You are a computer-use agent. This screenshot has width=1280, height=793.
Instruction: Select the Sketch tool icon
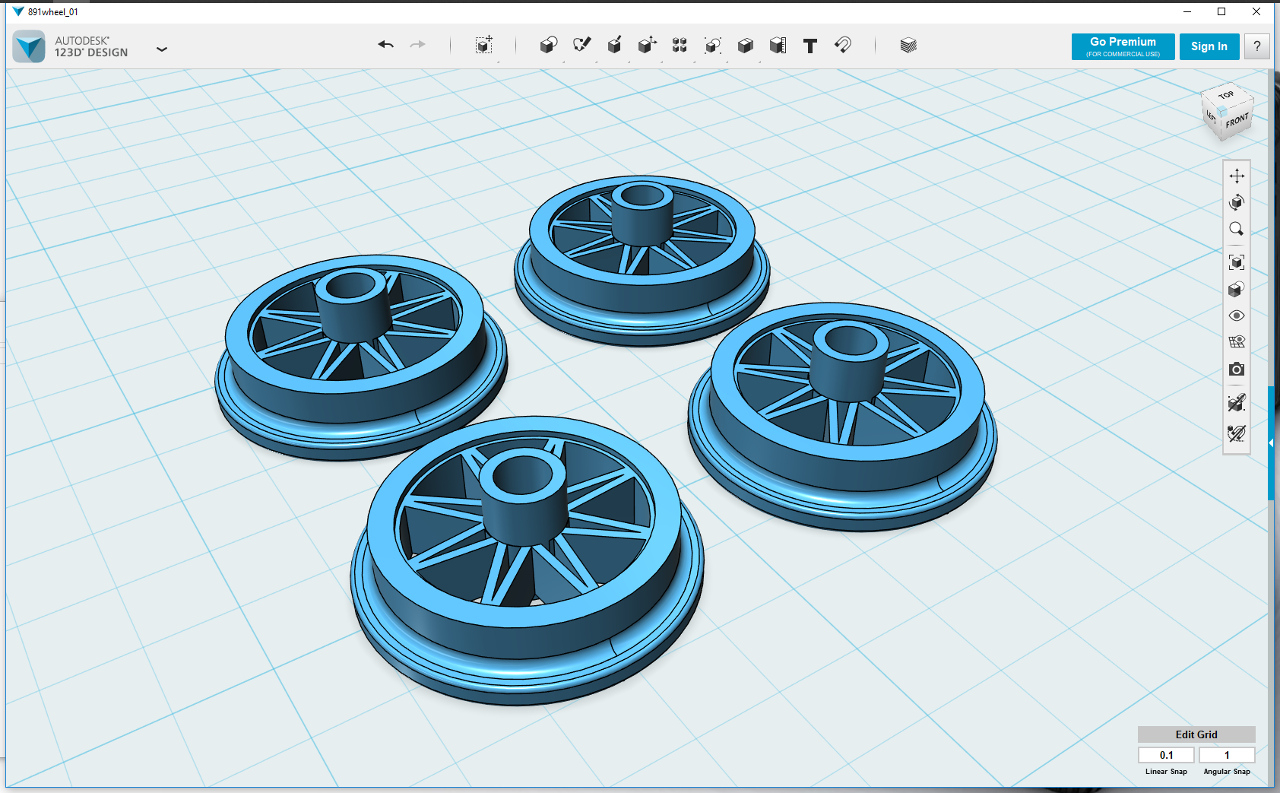coord(582,45)
